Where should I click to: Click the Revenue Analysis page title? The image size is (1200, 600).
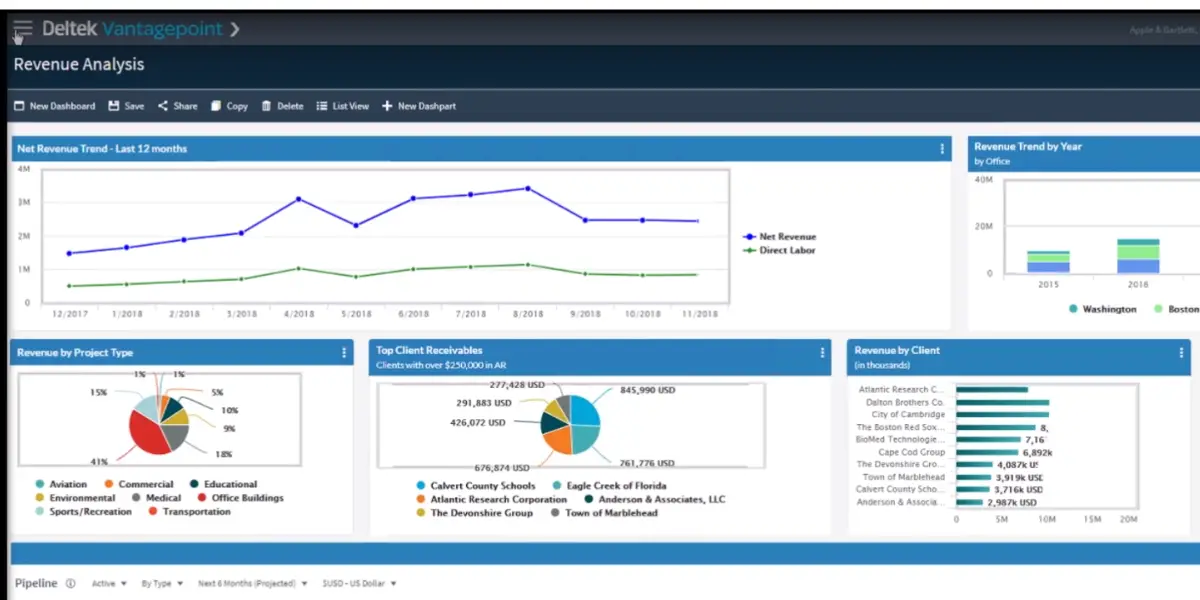[x=79, y=65]
